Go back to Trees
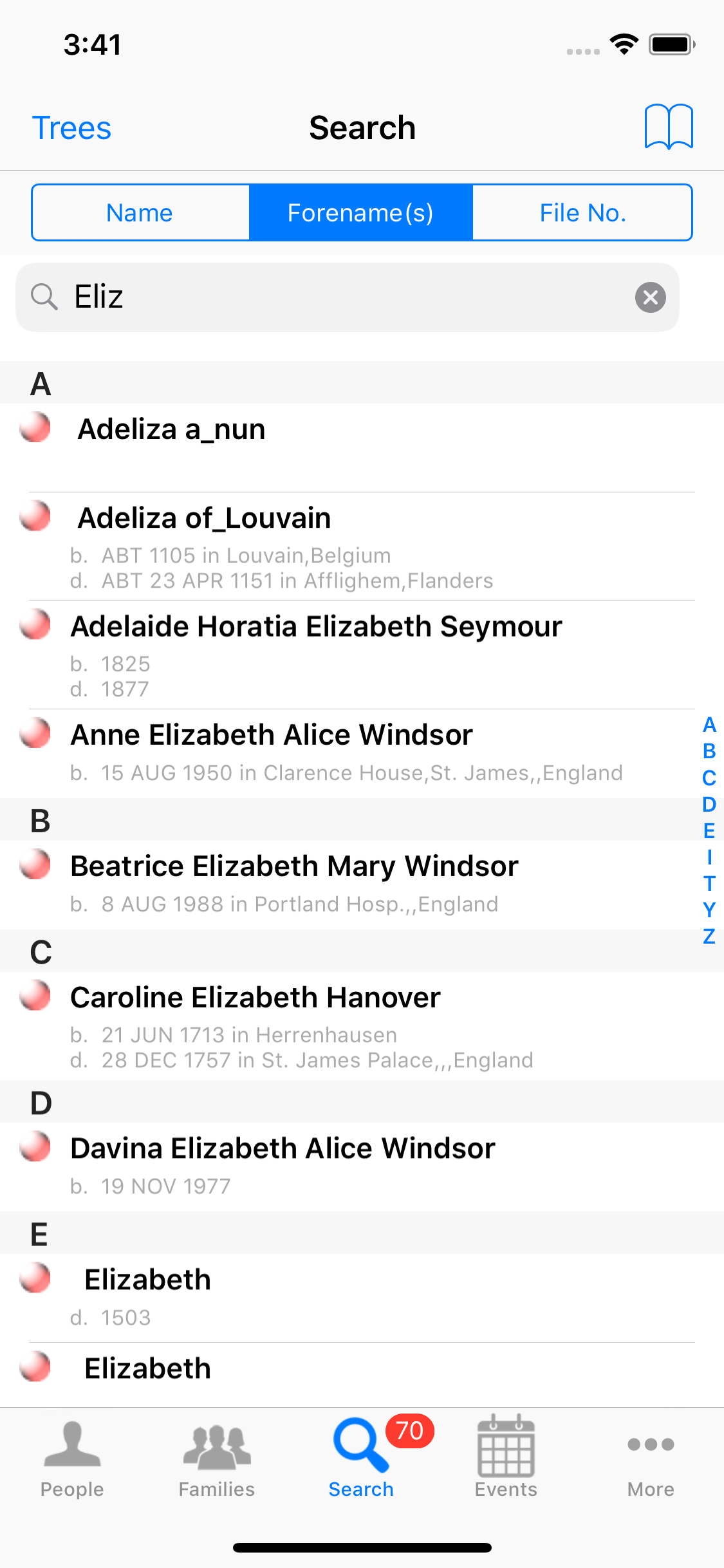Screen dimensions: 724x1568 click(71, 128)
